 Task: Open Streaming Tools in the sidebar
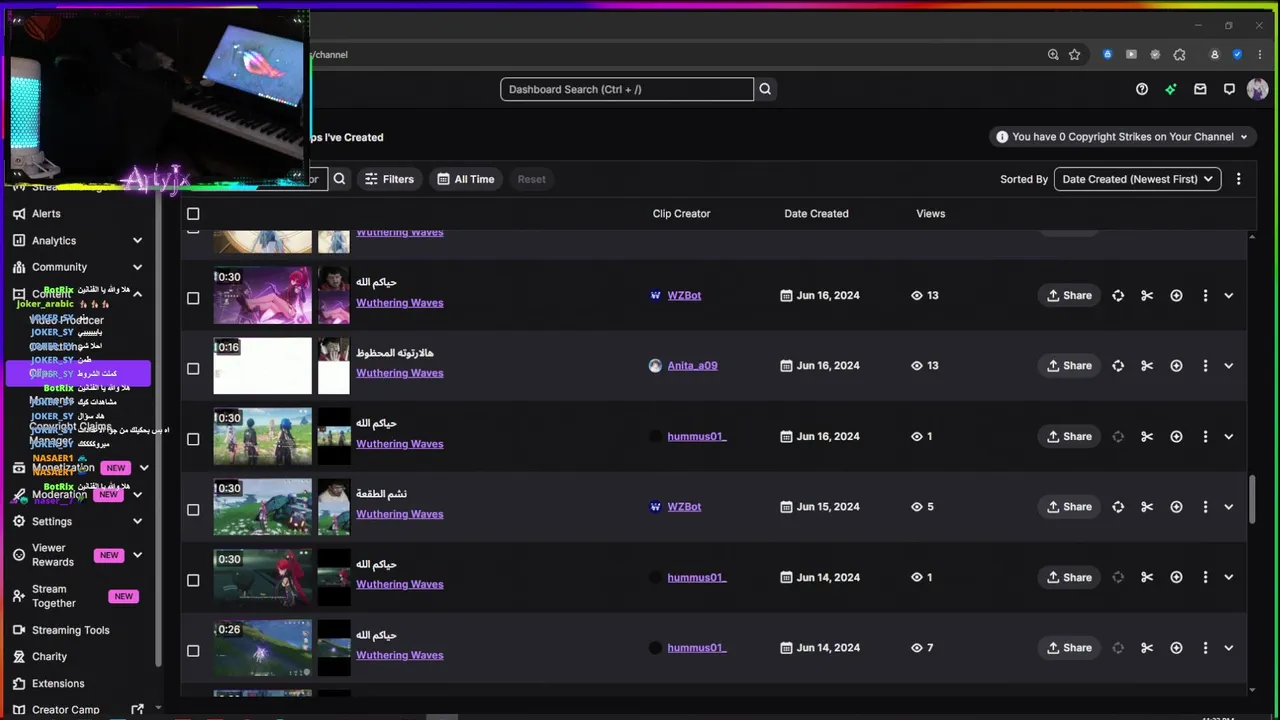click(71, 630)
